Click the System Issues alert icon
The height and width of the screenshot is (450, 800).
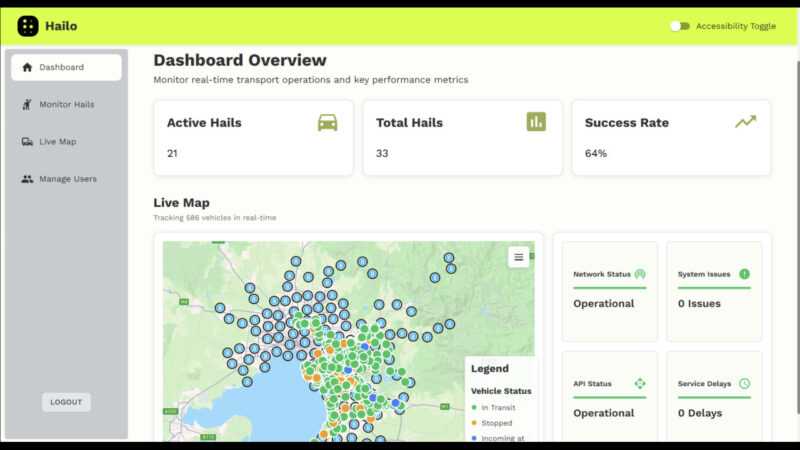click(x=744, y=274)
